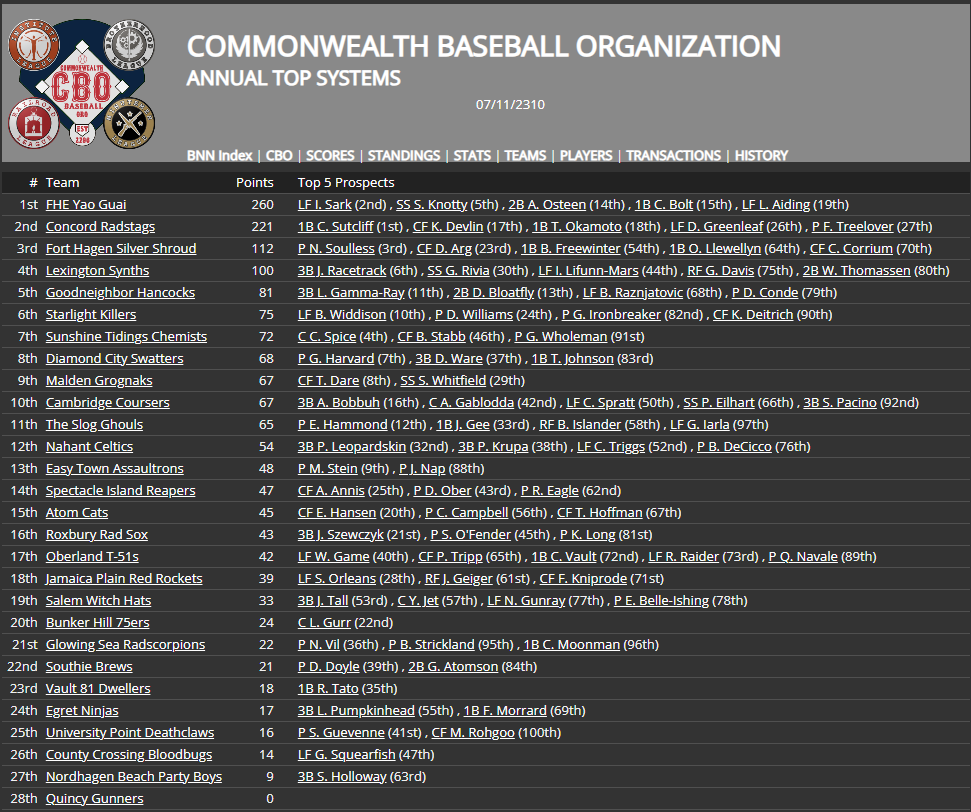
Task: Open player LF I. Sark's page
Action: tap(324, 204)
